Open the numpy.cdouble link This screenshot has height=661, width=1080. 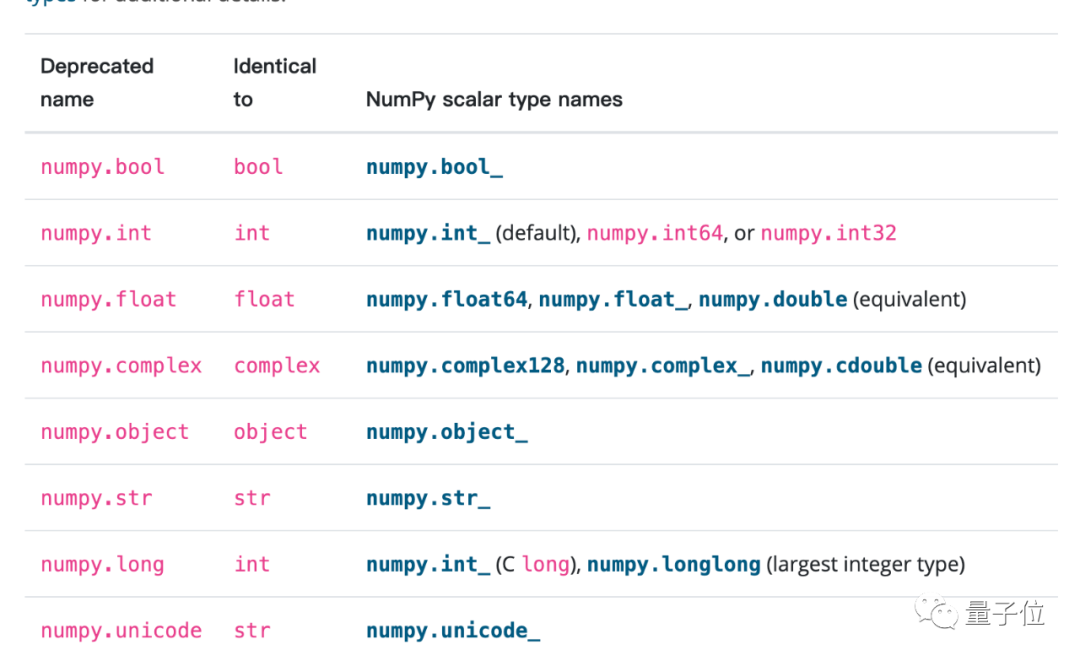[x=841, y=365]
